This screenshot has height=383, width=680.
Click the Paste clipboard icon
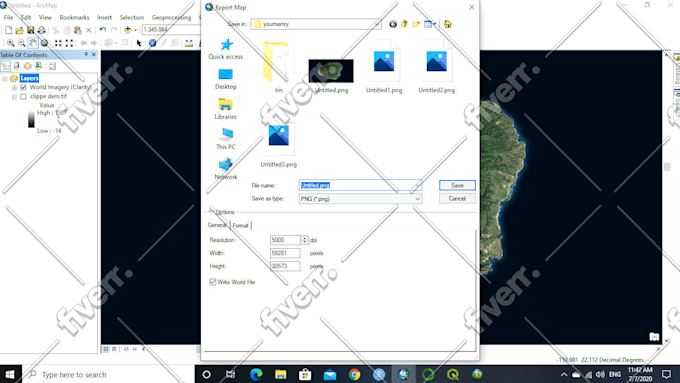[78, 30]
